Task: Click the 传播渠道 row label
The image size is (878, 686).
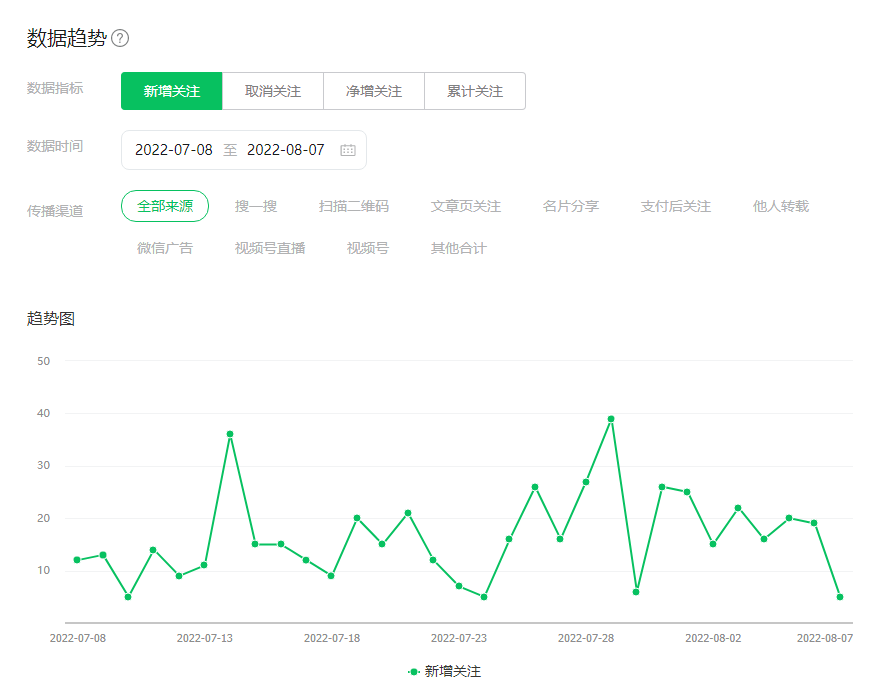Action: point(55,211)
